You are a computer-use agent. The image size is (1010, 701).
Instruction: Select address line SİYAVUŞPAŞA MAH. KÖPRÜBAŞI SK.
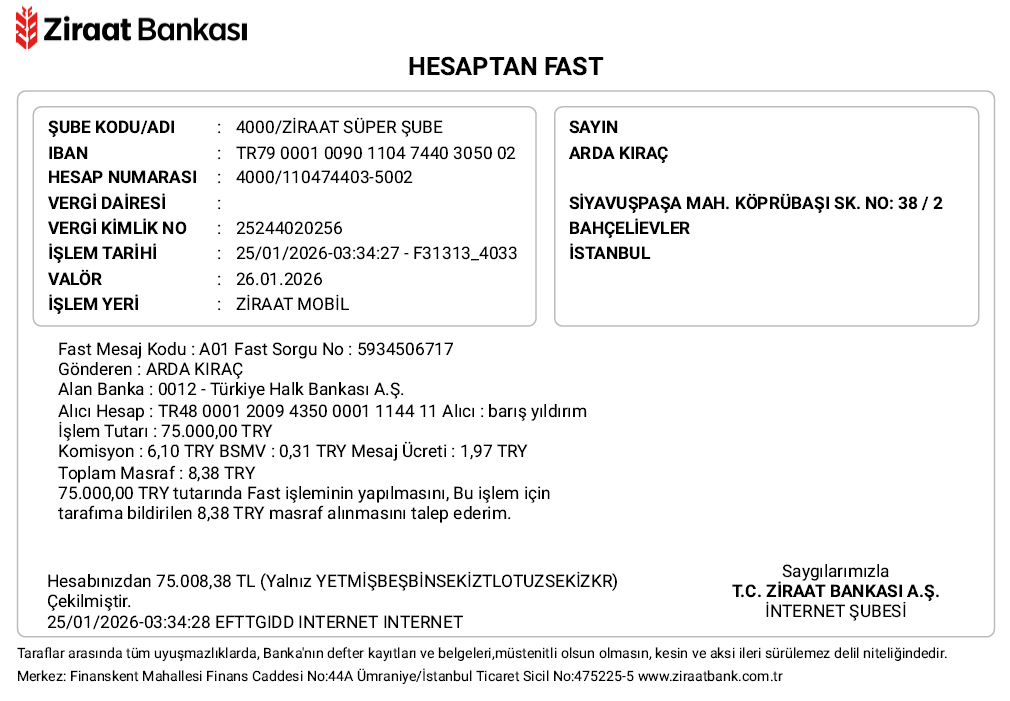(756, 203)
